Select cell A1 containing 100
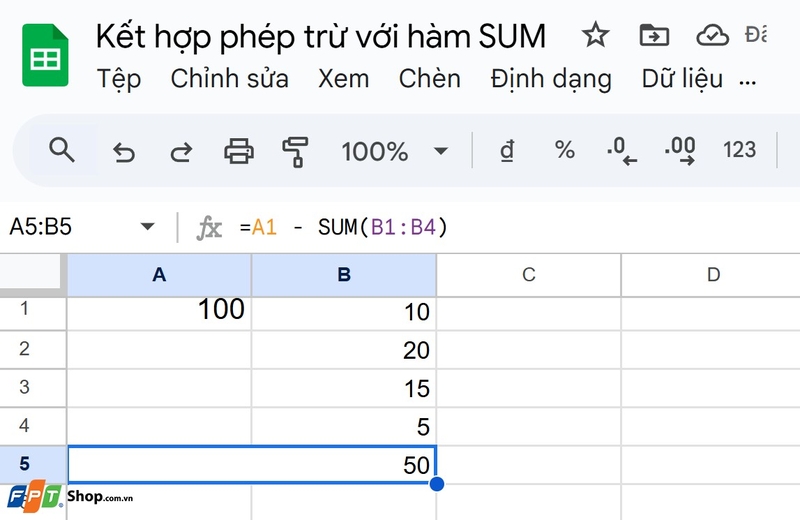 [x=159, y=313]
